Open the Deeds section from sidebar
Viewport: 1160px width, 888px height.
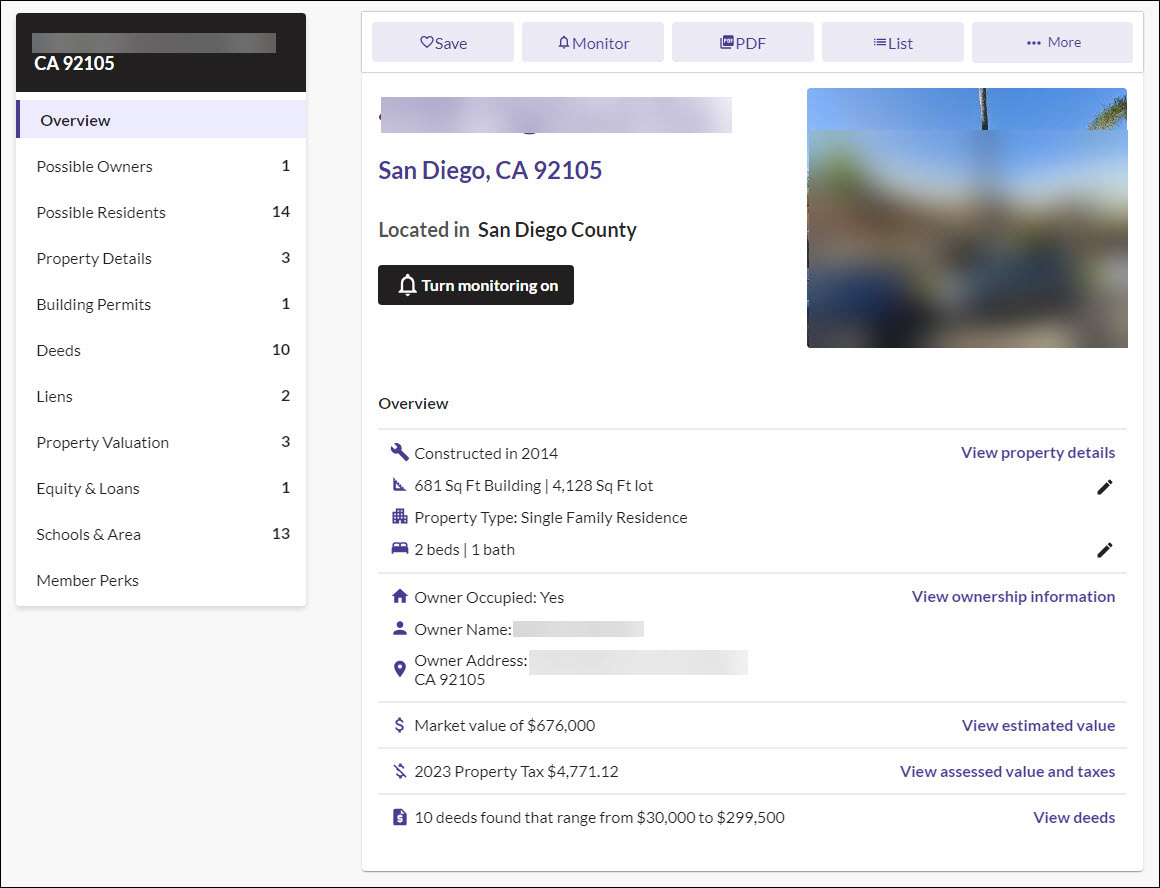pyautogui.click(x=58, y=350)
